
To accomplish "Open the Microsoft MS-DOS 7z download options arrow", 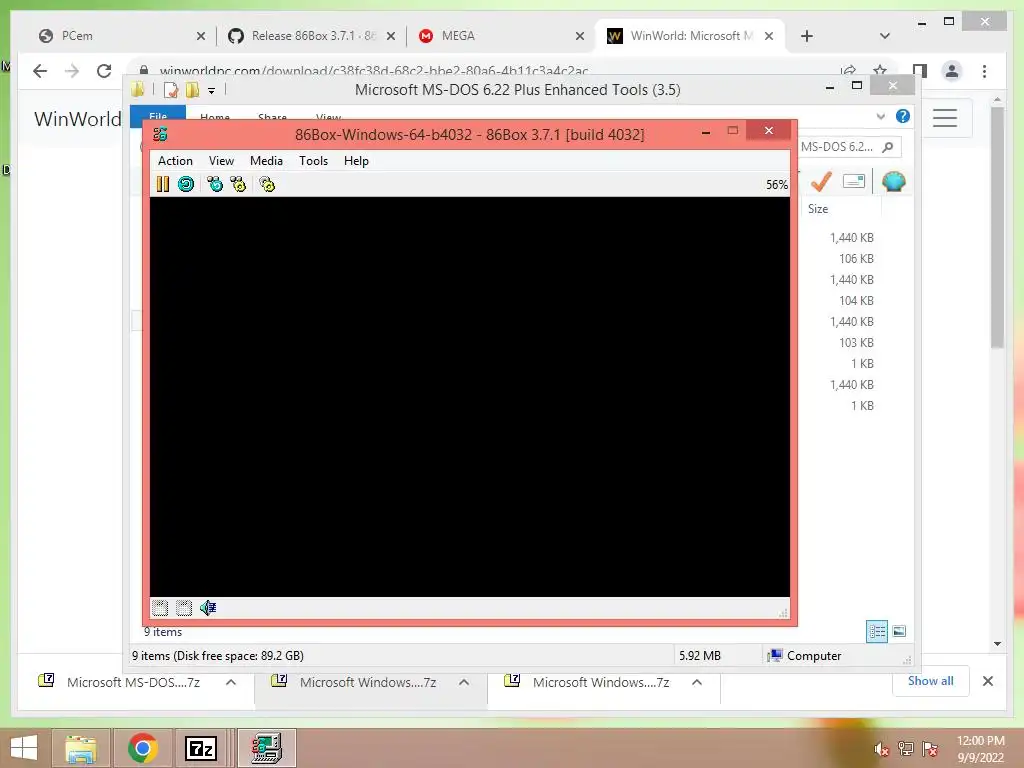I will point(231,682).
